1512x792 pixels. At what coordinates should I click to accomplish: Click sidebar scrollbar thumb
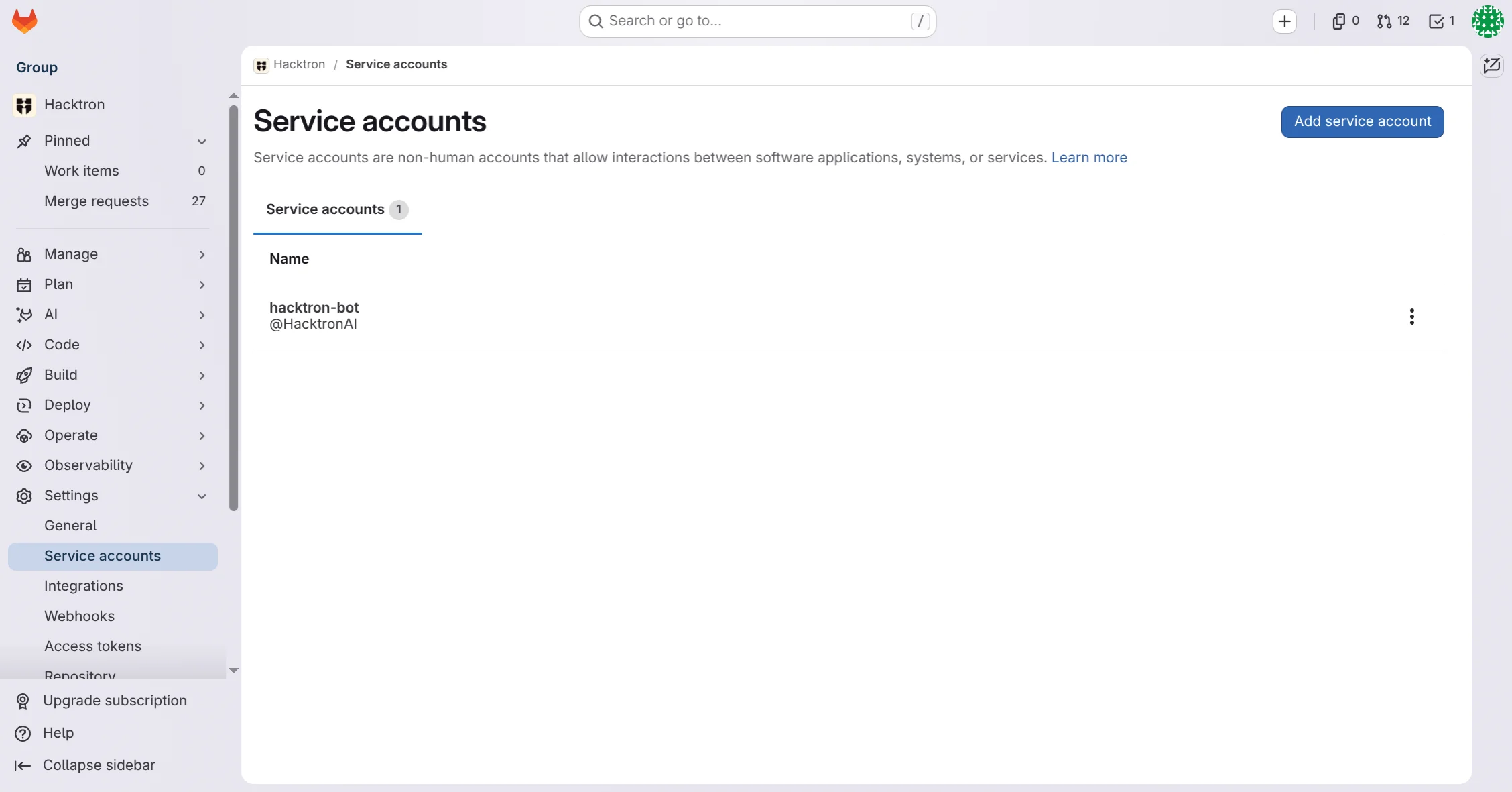233,308
